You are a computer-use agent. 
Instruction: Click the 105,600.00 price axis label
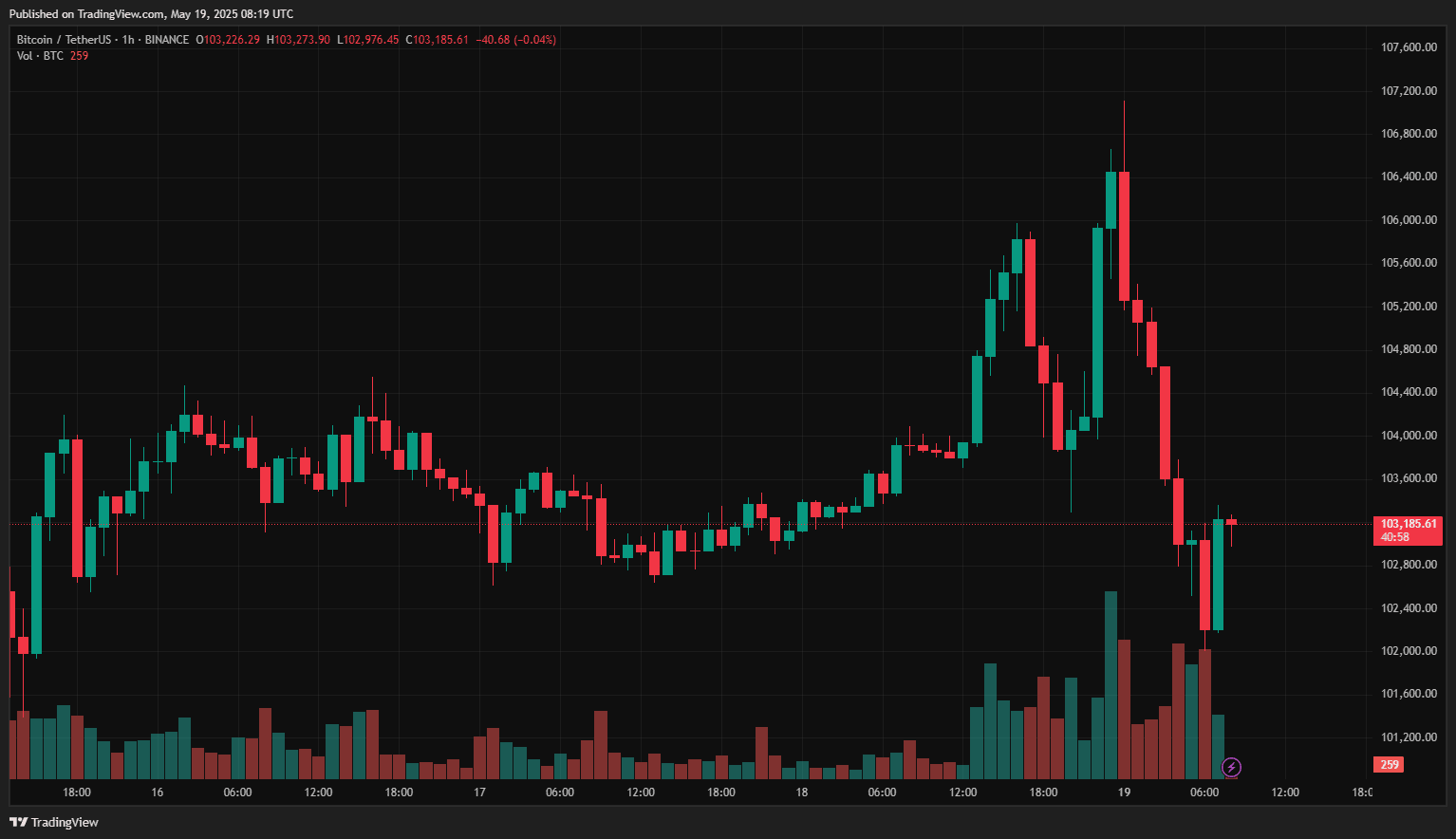pyautogui.click(x=1409, y=263)
